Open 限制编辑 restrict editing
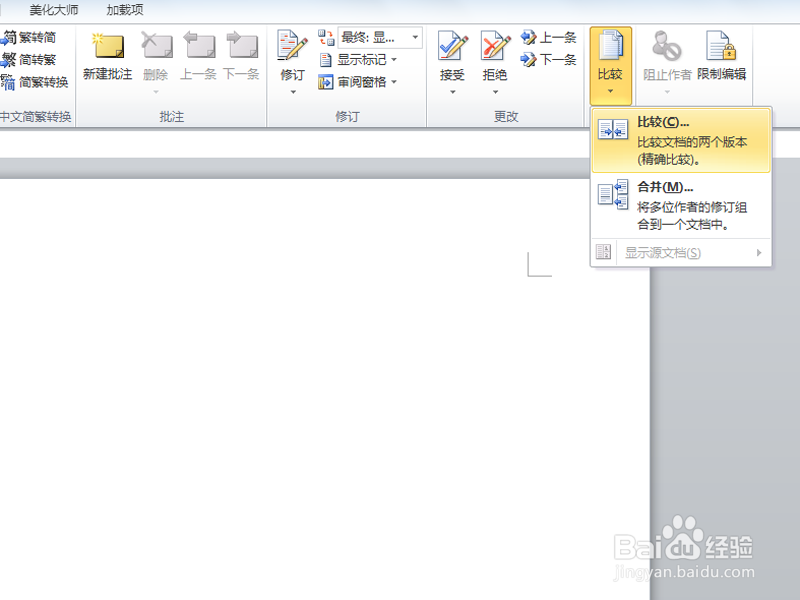800x600 pixels. click(721, 56)
